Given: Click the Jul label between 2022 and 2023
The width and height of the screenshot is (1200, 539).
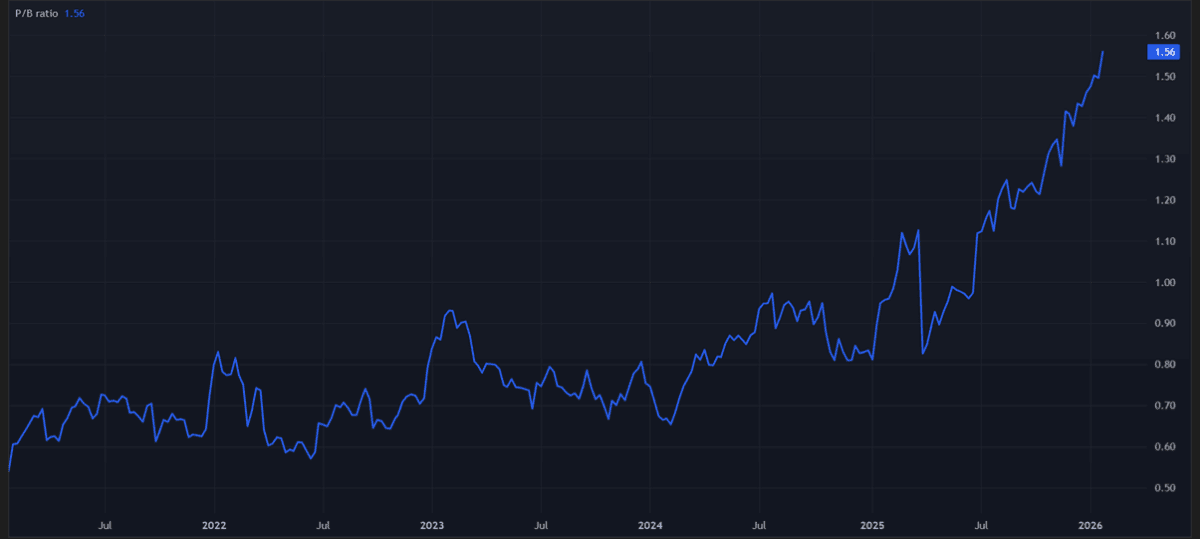Looking at the screenshot, I should pos(322,524).
